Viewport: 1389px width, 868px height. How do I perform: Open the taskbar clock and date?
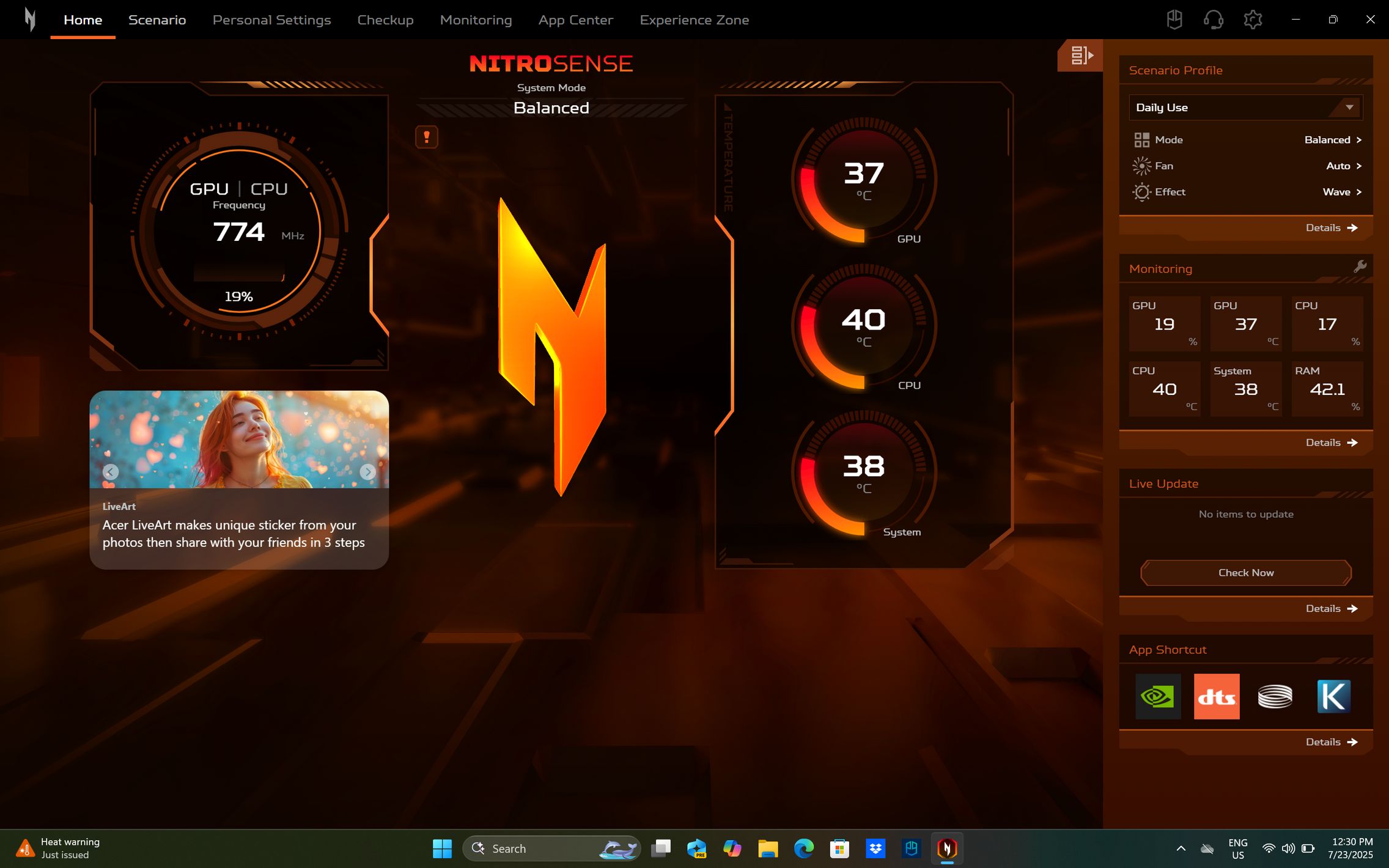coord(1350,848)
